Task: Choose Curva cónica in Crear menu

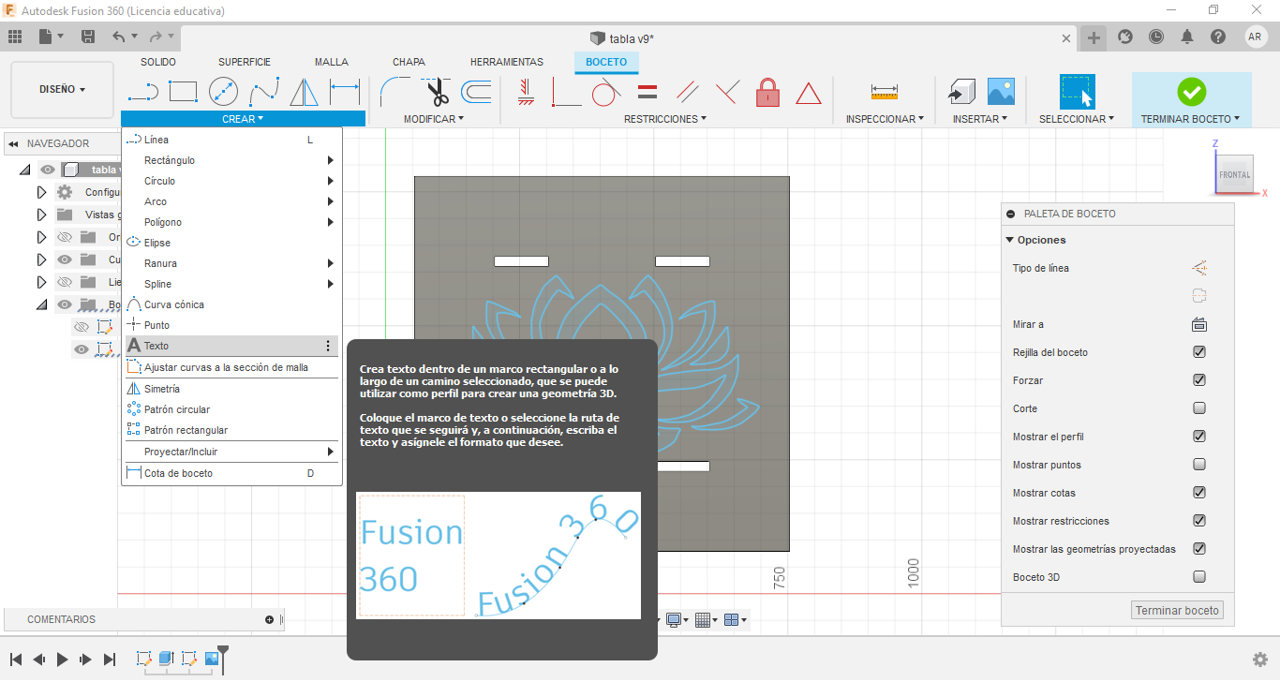Action: [x=231, y=304]
